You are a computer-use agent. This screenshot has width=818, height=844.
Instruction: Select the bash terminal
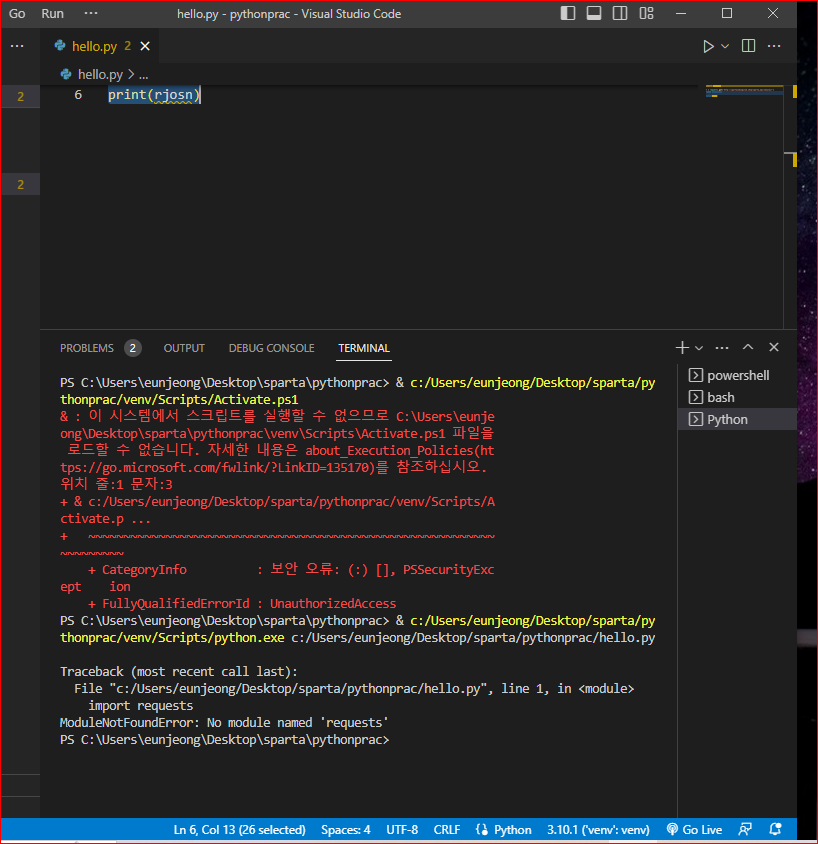(737, 397)
